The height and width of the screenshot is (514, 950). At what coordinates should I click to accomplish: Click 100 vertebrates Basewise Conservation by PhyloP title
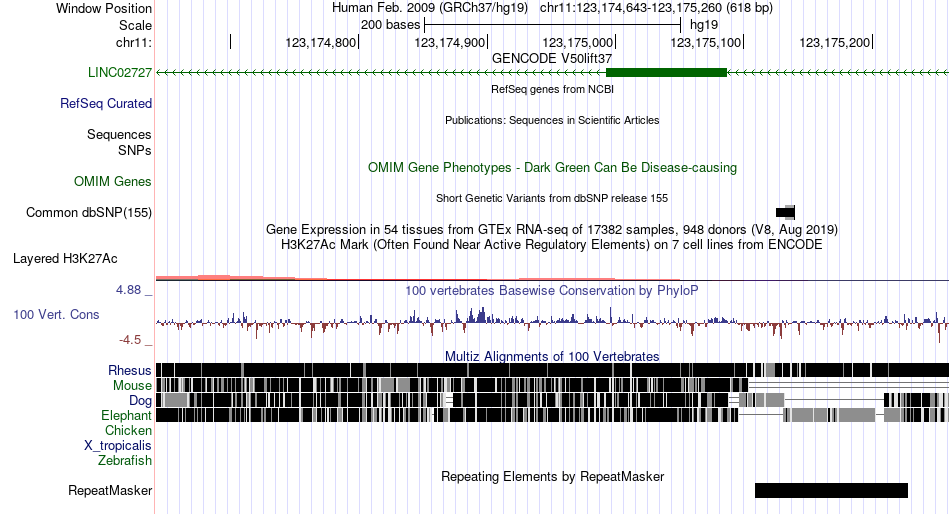(x=552, y=291)
